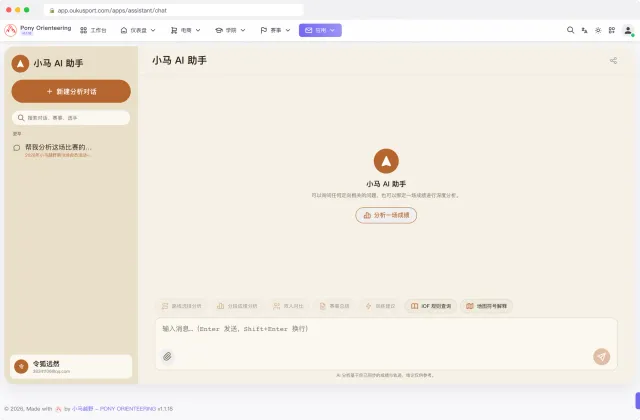Start a new analysis chat with 新建分析对话

[71, 91]
